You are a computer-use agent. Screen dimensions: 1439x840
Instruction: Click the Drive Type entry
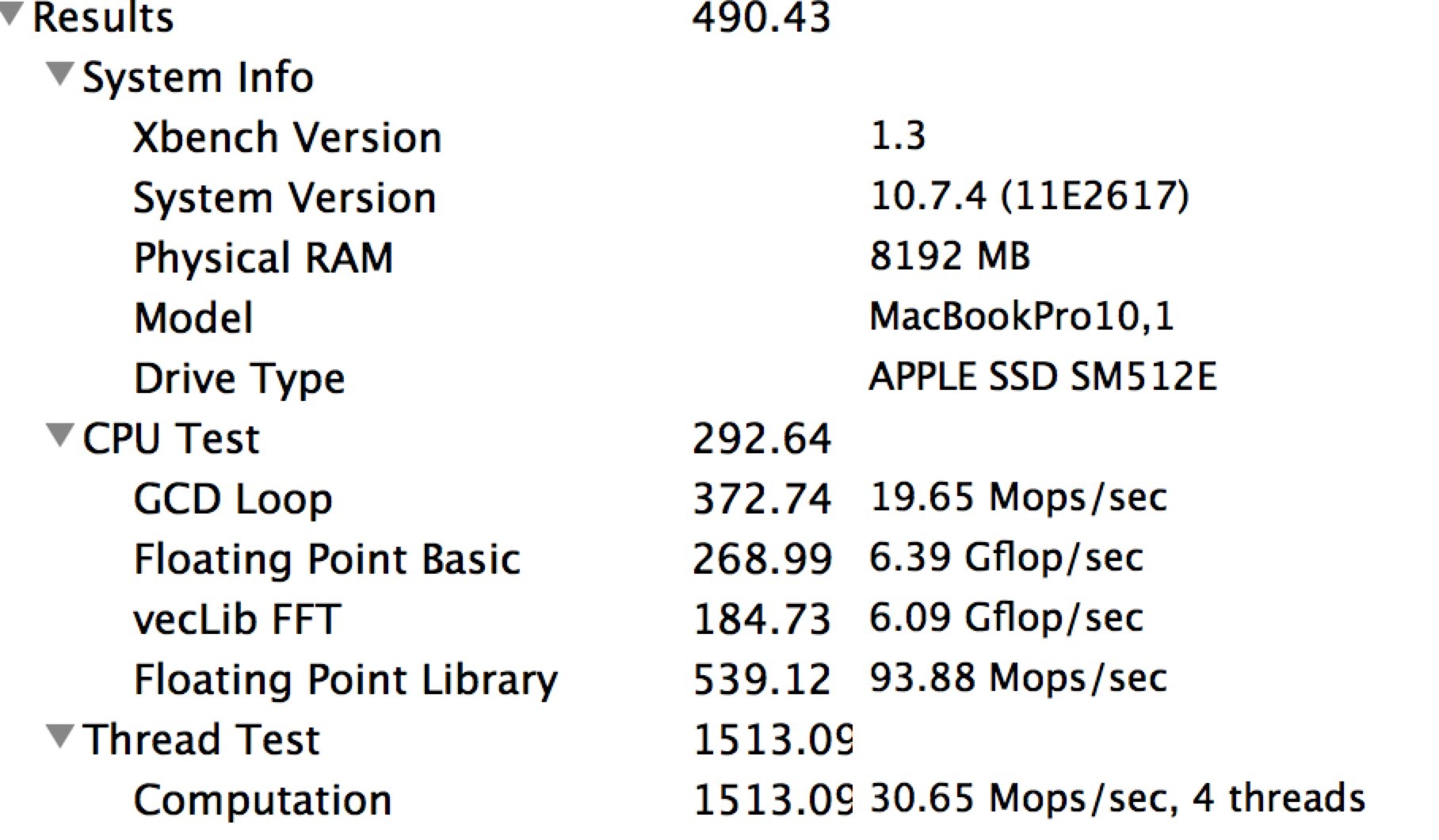239,379
